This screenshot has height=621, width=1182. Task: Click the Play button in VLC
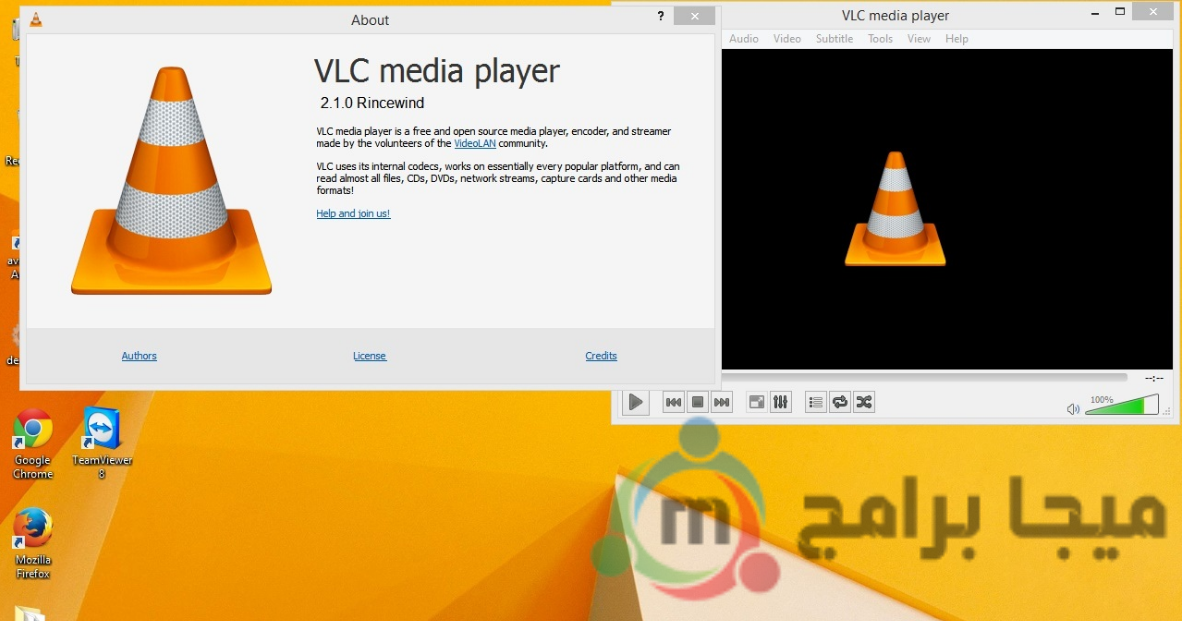tap(635, 402)
